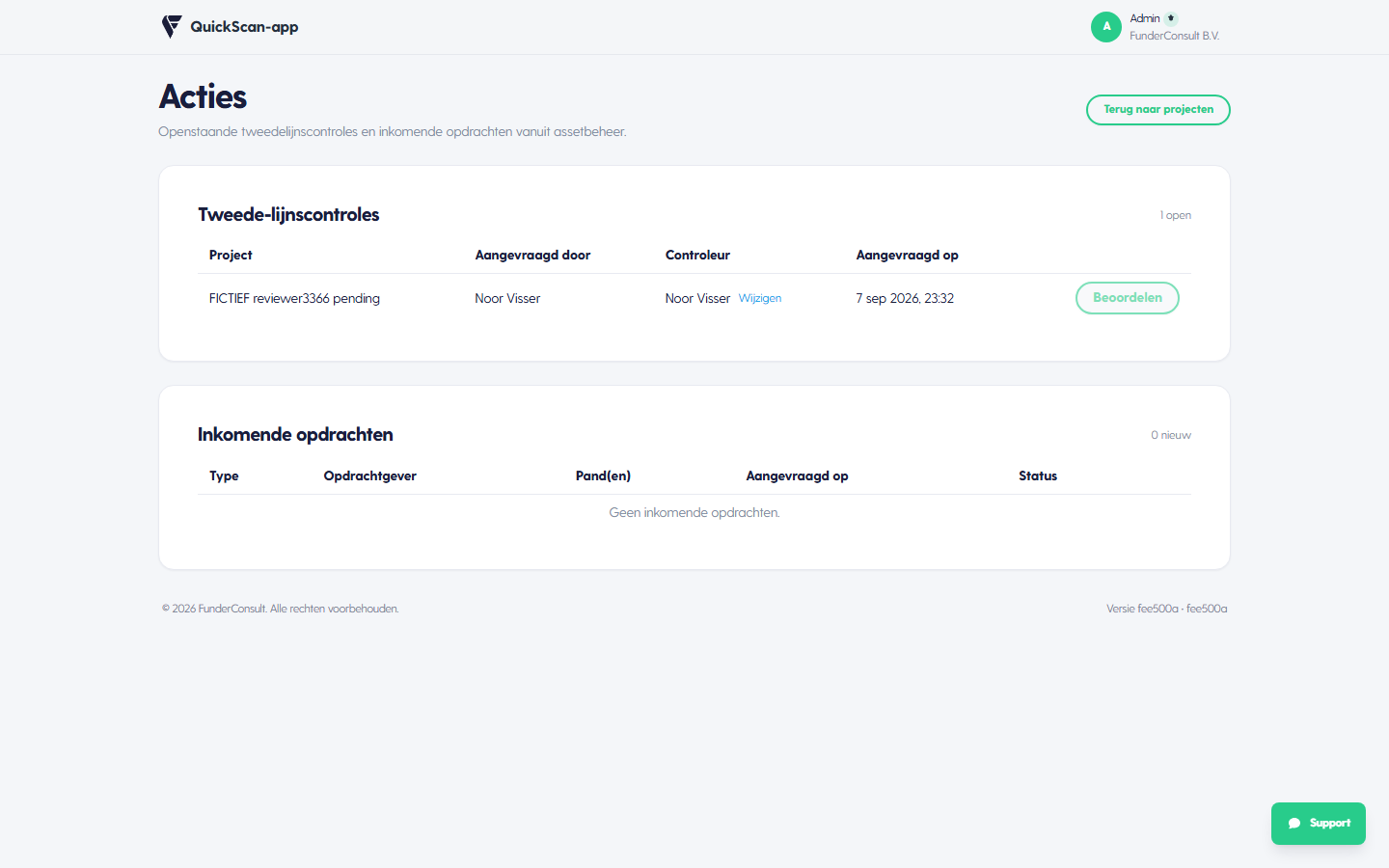Click the '0 nieuw' counter
The image size is (1389, 868).
click(x=1171, y=436)
